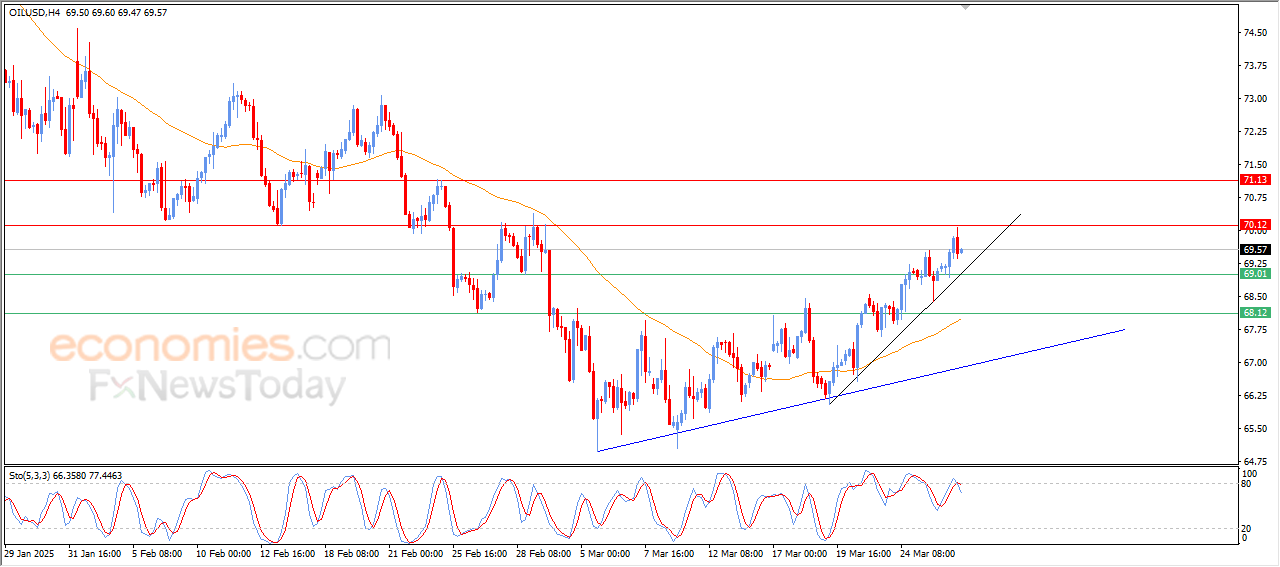This screenshot has height=567, width=1280.
Task: Click the 24 Mar 08:00 date label
Action: tap(927, 552)
